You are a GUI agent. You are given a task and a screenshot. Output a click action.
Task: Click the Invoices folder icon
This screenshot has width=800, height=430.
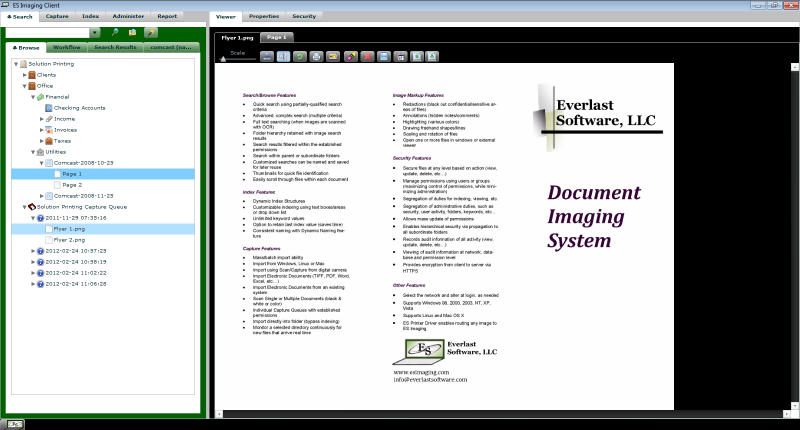click(x=49, y=130)
